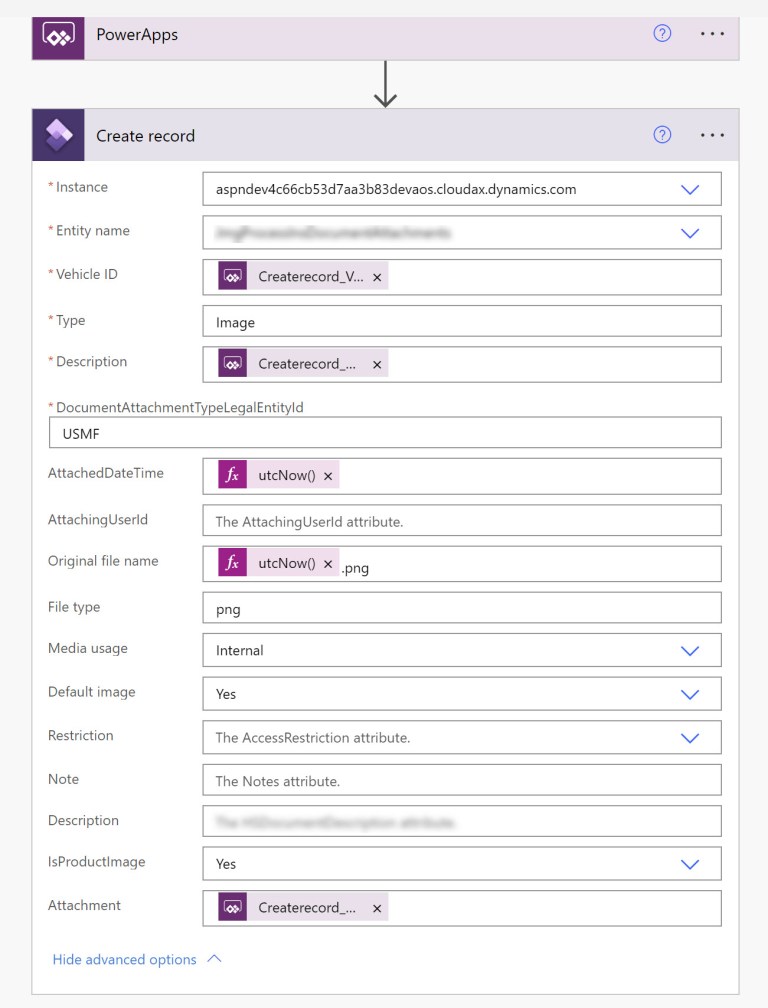This screenshot has height=1008, width=768.
Task: Click the Note attribute input field
Action: click(x=461, y=780)
